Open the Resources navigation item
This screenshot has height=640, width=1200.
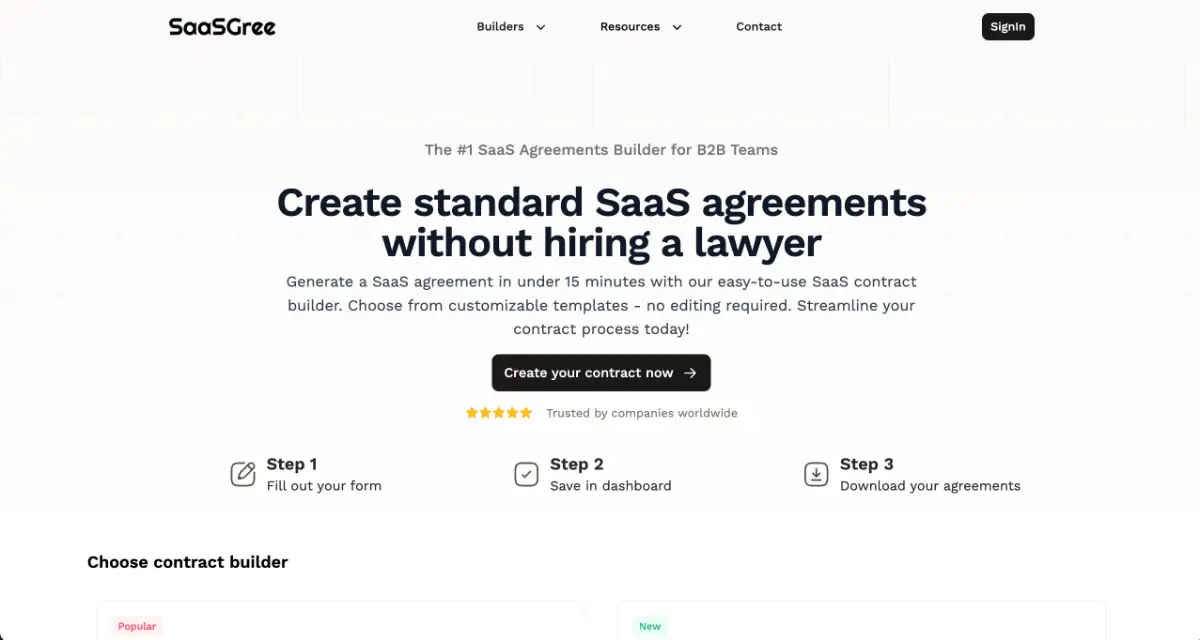coord(632,27)
